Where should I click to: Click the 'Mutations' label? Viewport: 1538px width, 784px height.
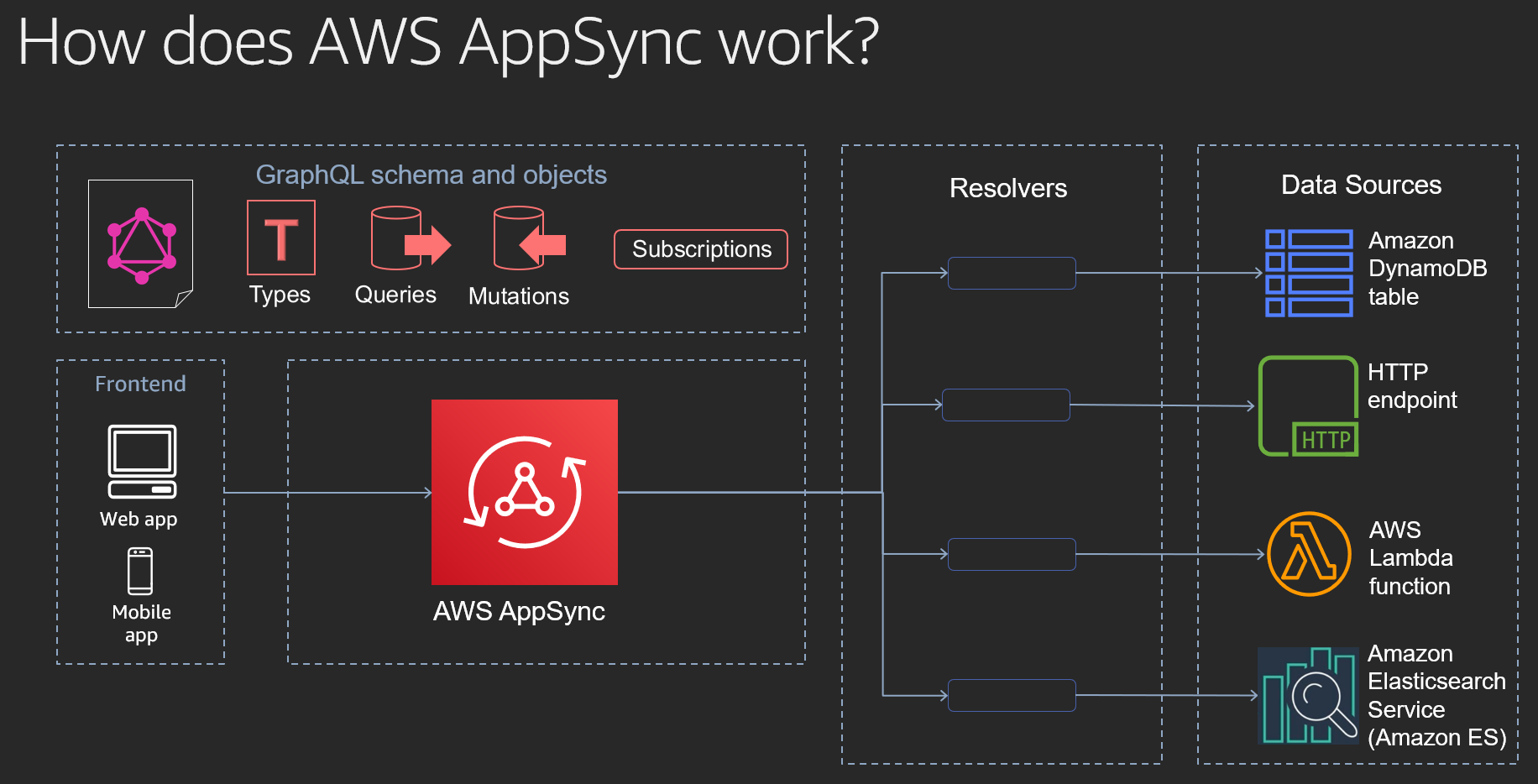click(519, 296)
